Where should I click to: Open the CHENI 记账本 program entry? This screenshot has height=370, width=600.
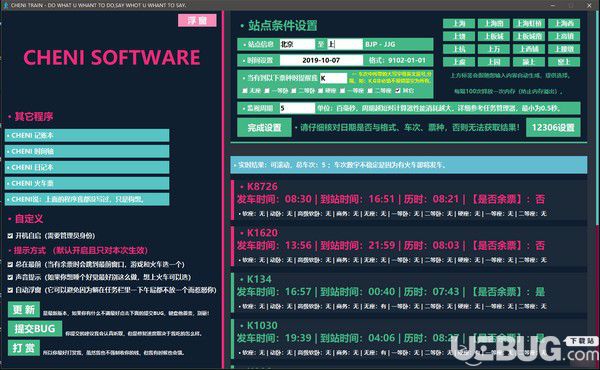tap(87, 135)
